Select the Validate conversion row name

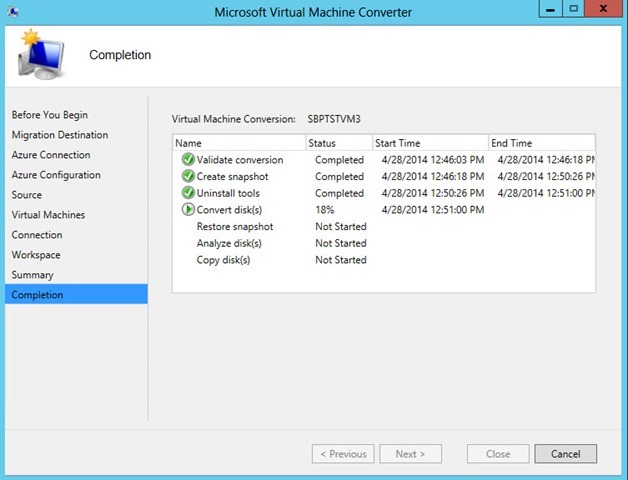240,160
